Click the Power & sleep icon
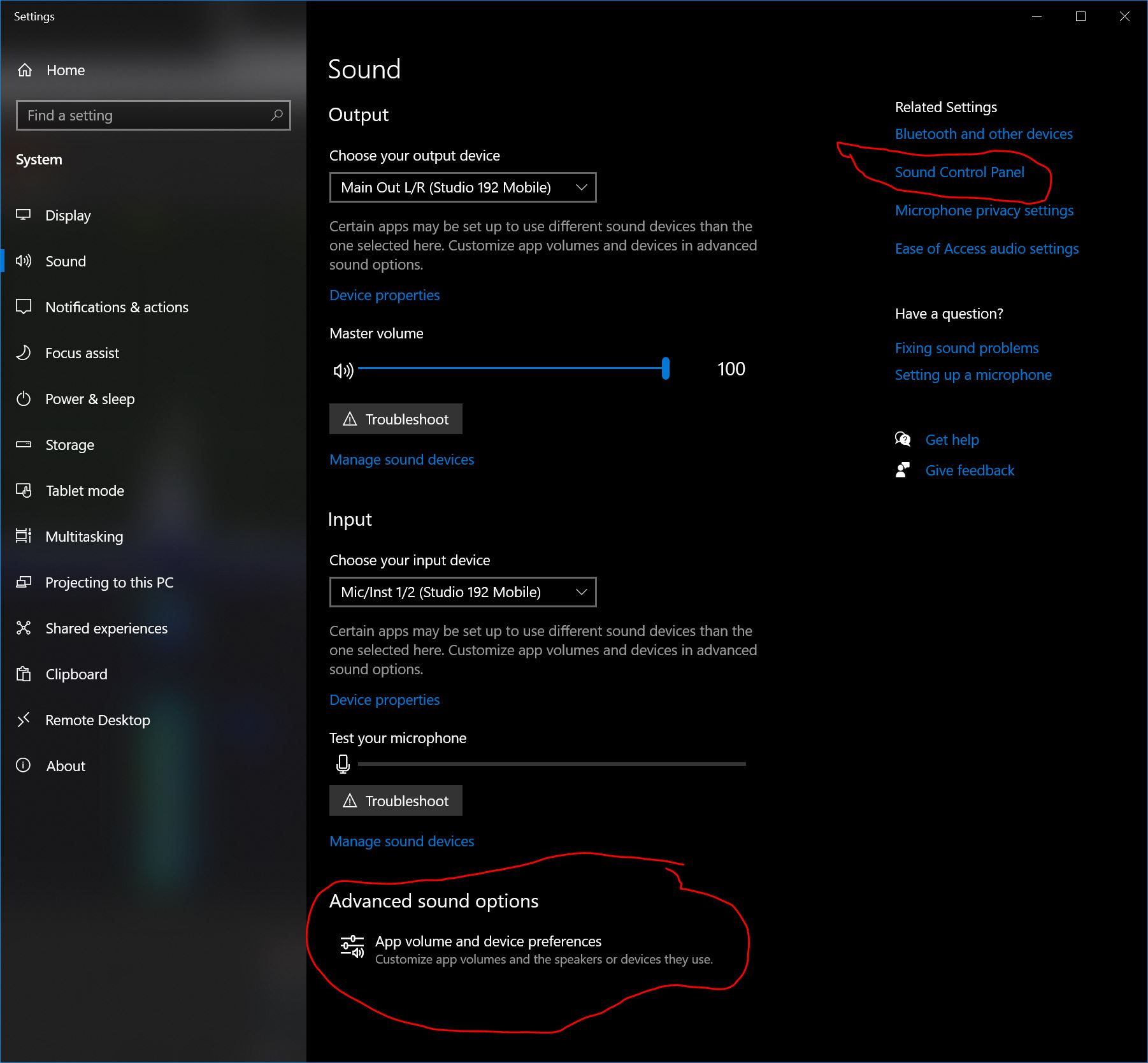1148x1063 pixels. 24,399
